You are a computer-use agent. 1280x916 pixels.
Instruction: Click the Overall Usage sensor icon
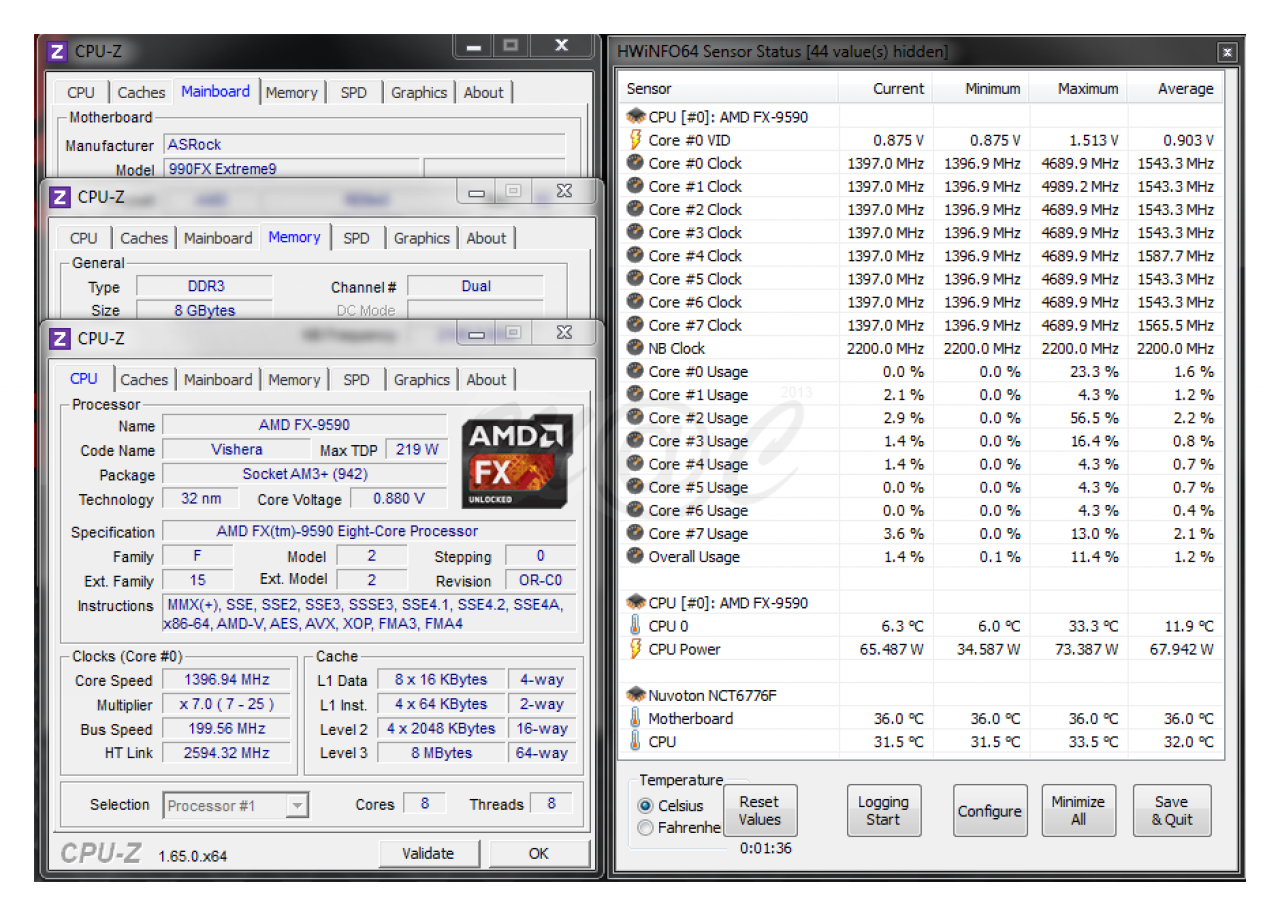635,556
